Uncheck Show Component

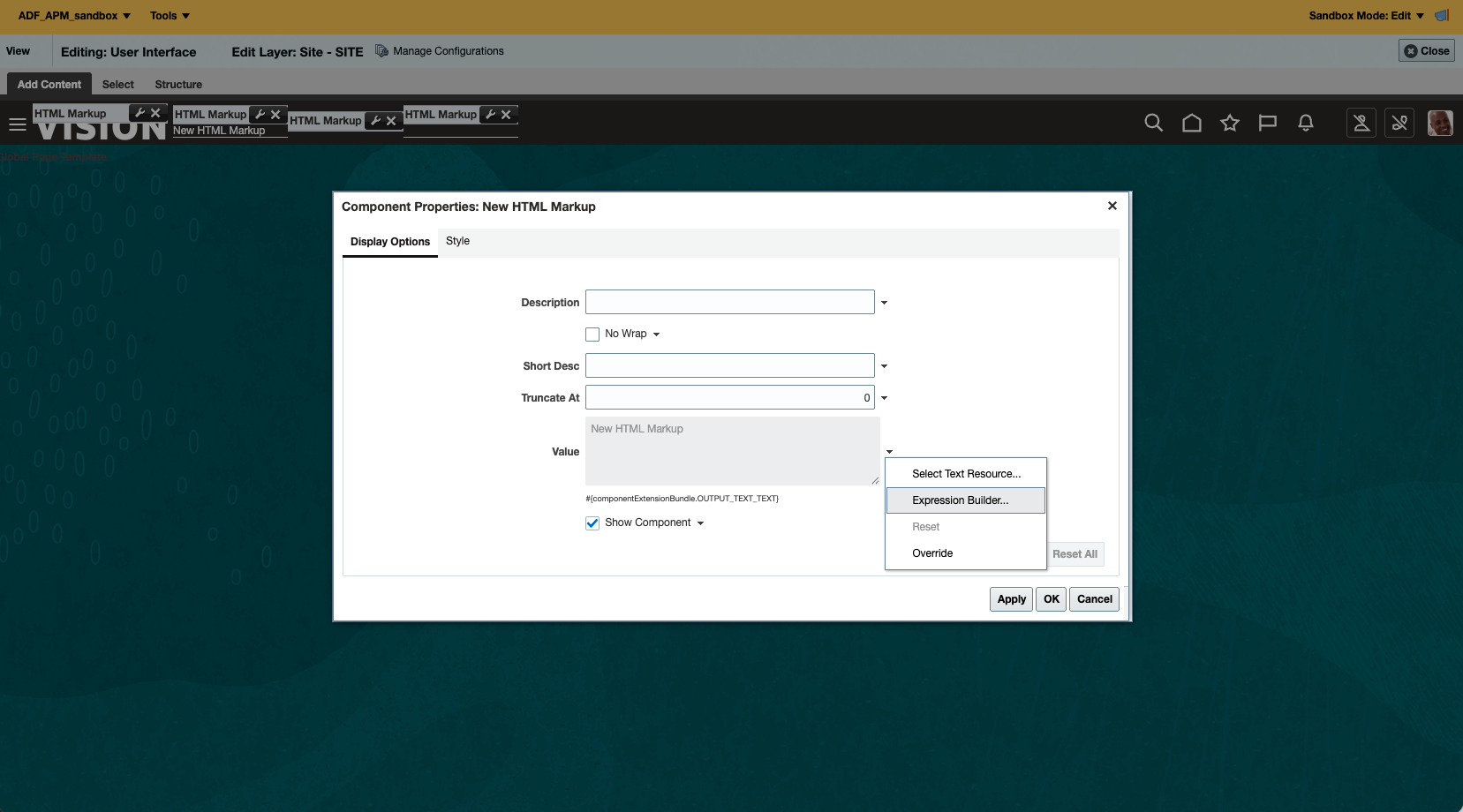pos(592,523)
